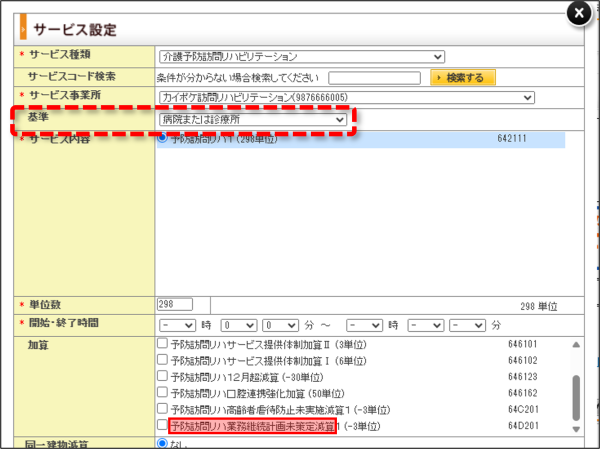This screenshot has height=449, width=600.
Task: Open the start hour dropdown
Action: [x=178, y=325]
